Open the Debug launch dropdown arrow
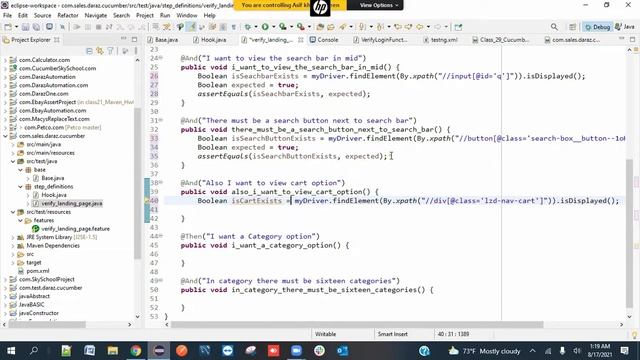Viewport: 640px width, 360px height. pos(256,27)
